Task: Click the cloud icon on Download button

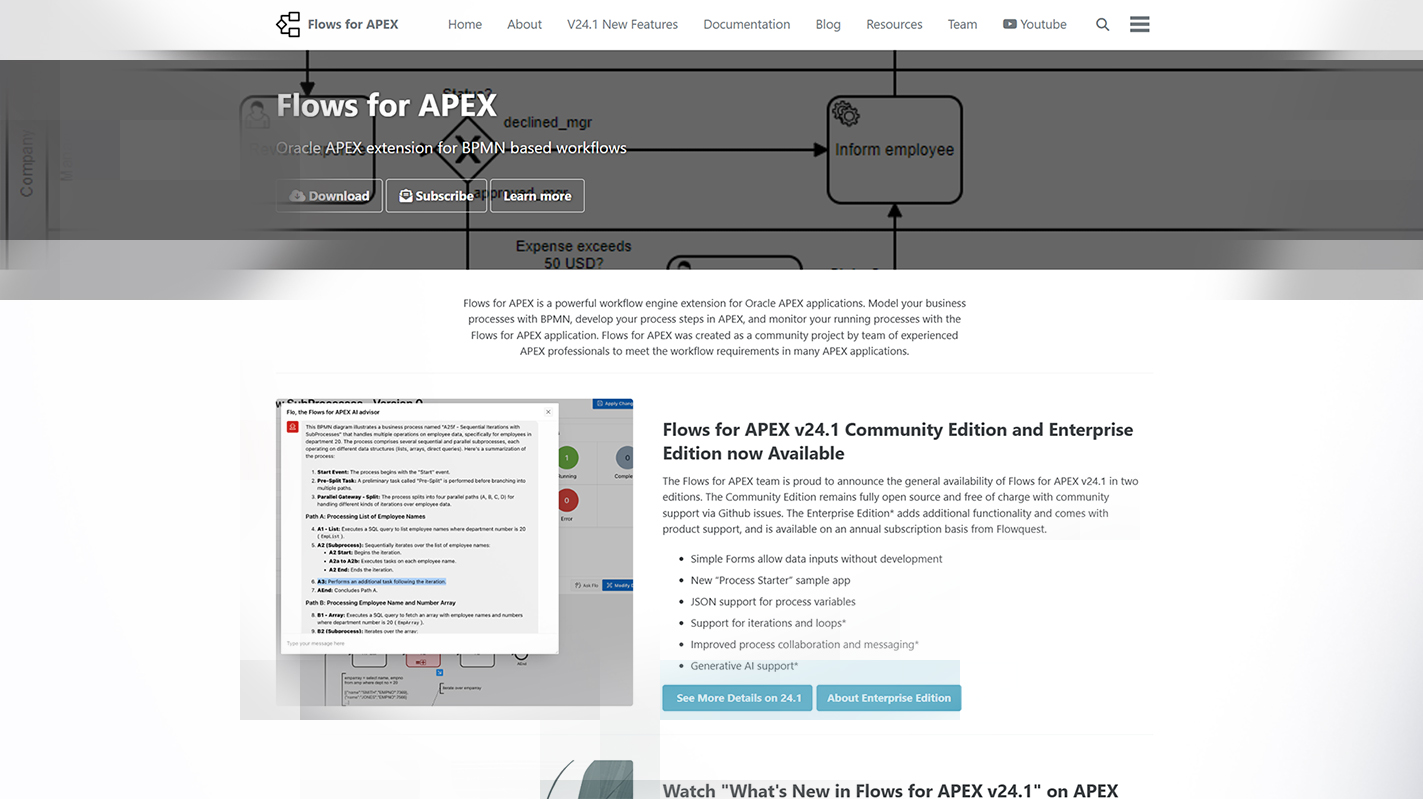Action: point(297,196)
